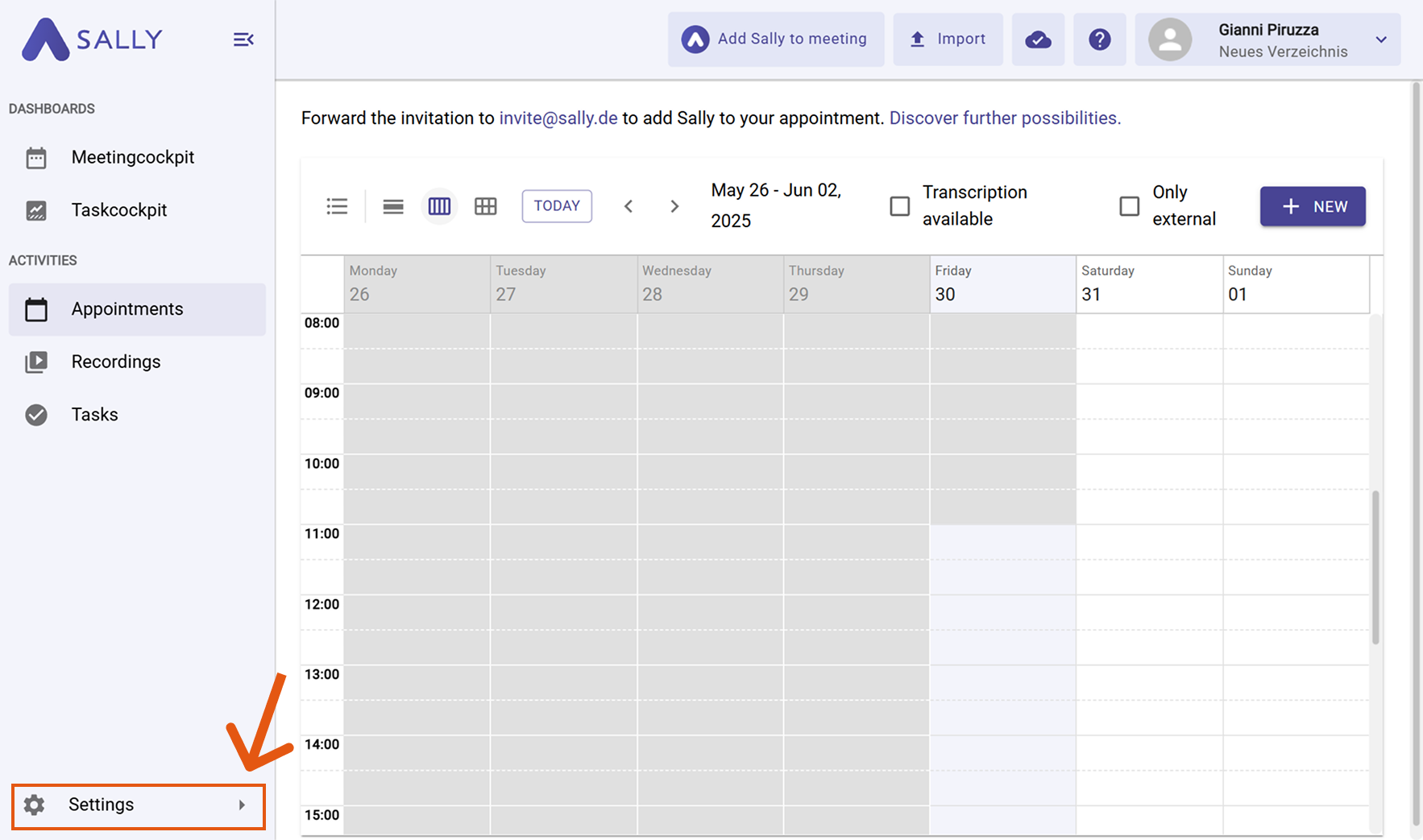
Task: Open help via the question mark icon
Action: click(x=1099, y=39)
